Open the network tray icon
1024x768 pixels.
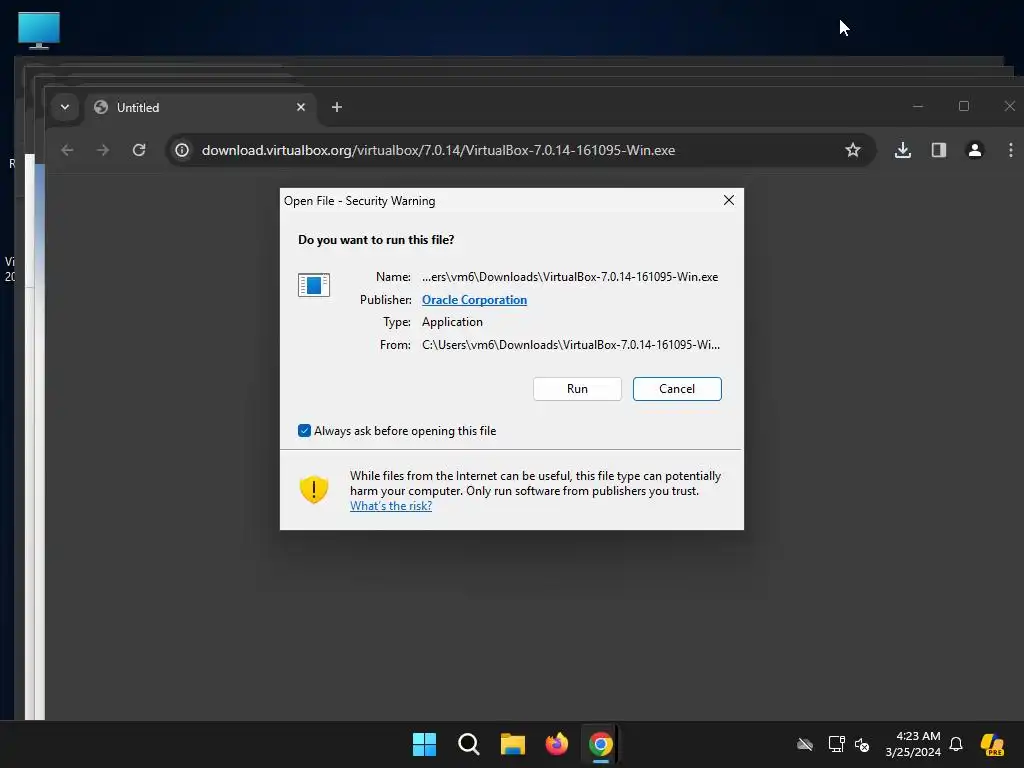(x=836, y=744)
